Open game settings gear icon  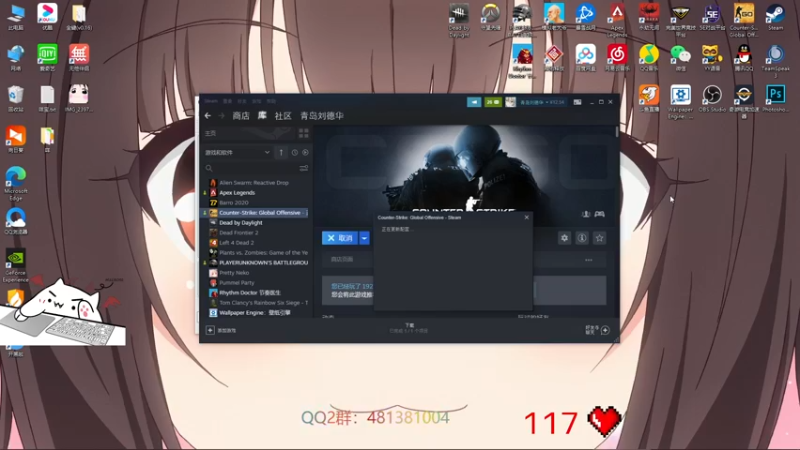pos(564,238)
